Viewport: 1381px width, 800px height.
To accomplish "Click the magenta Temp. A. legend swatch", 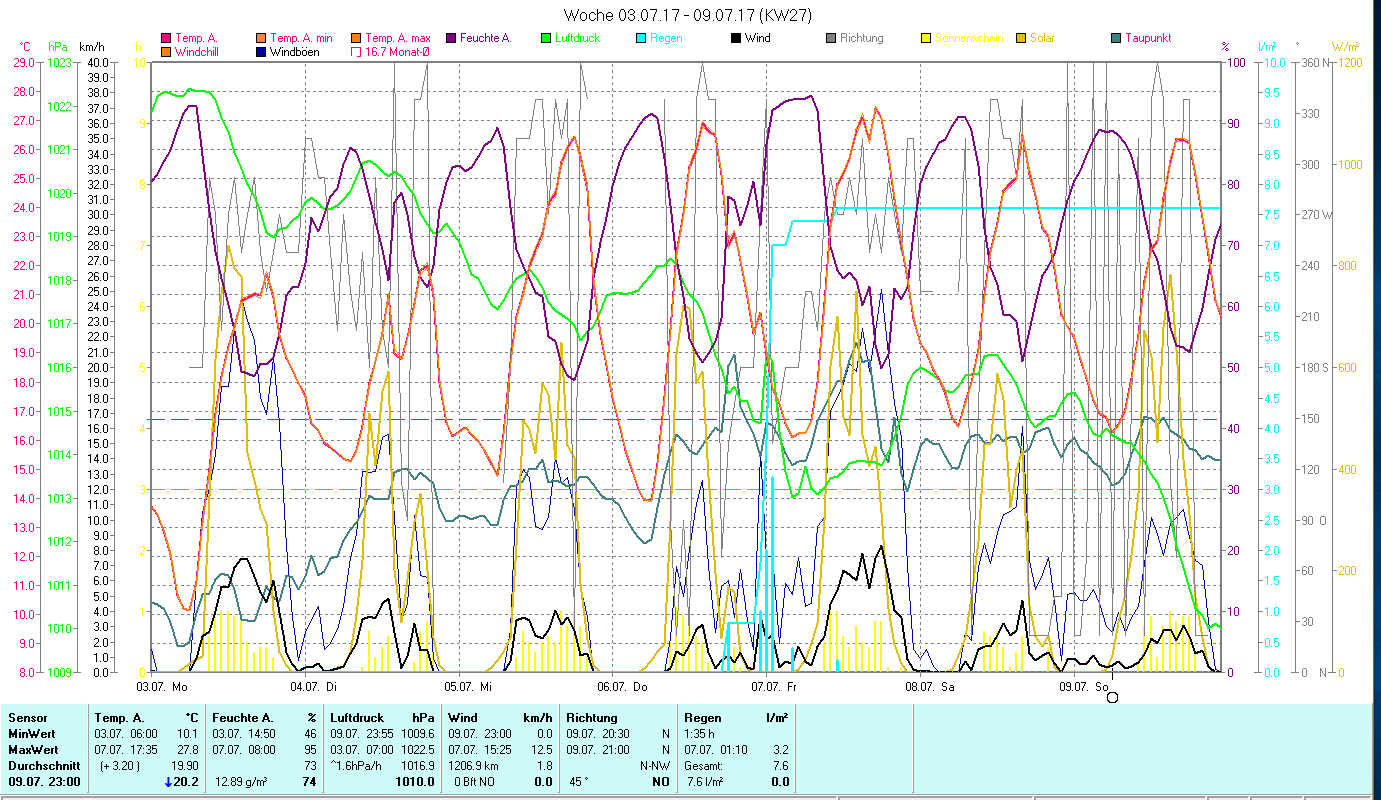I will pyautogui.click(x=166, y=38).
